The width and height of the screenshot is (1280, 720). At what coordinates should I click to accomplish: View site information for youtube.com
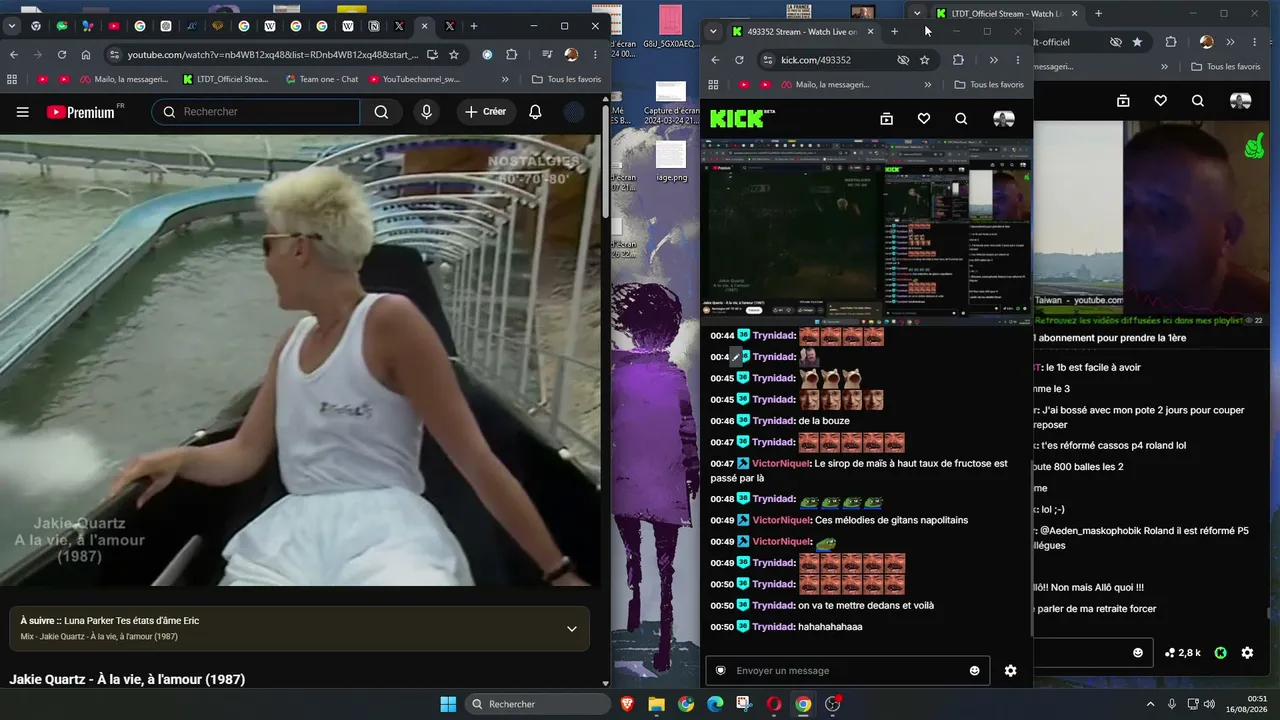(113, 55)
